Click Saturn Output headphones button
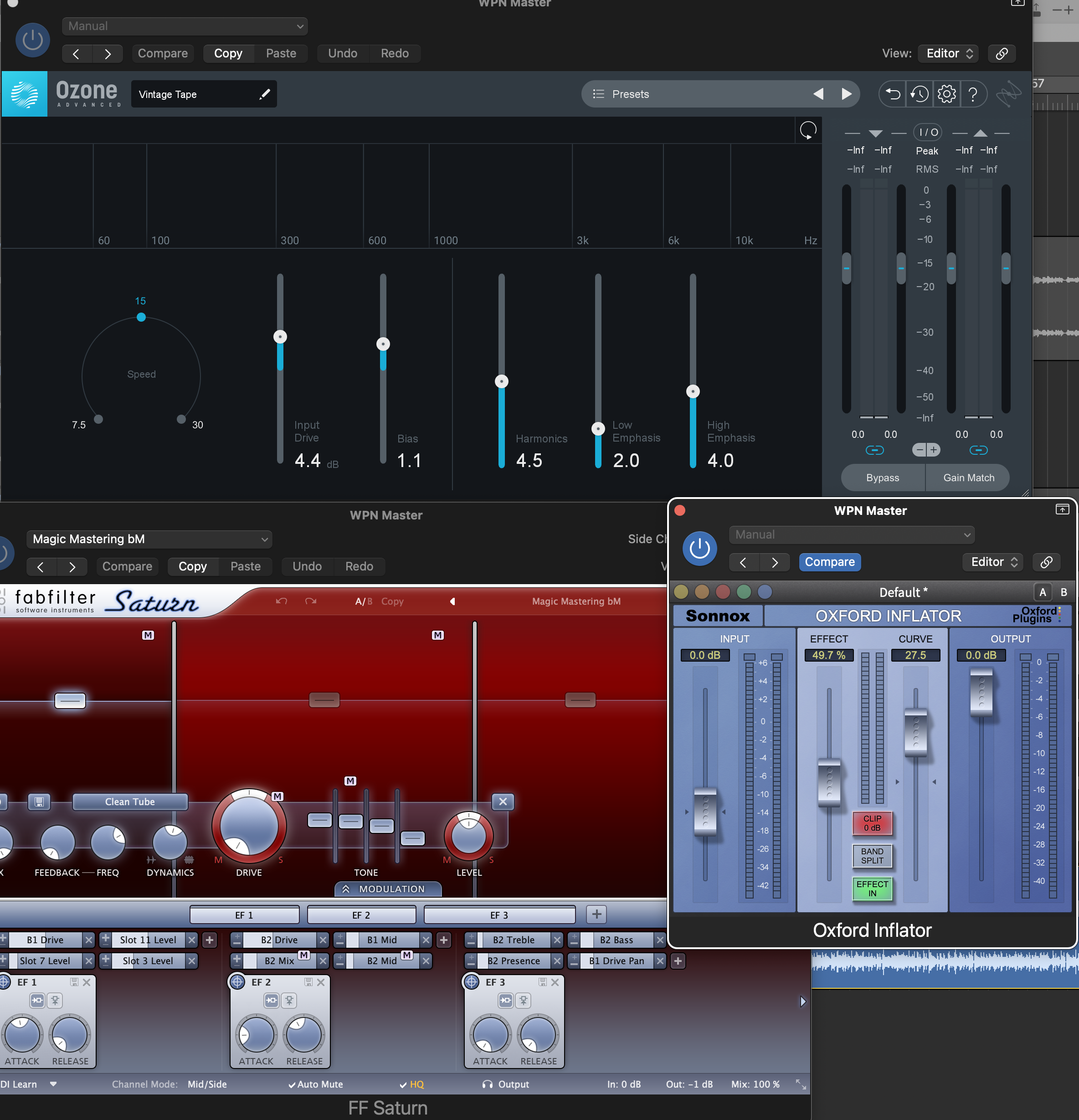 pyautogui.click(x=506, y=1084)
